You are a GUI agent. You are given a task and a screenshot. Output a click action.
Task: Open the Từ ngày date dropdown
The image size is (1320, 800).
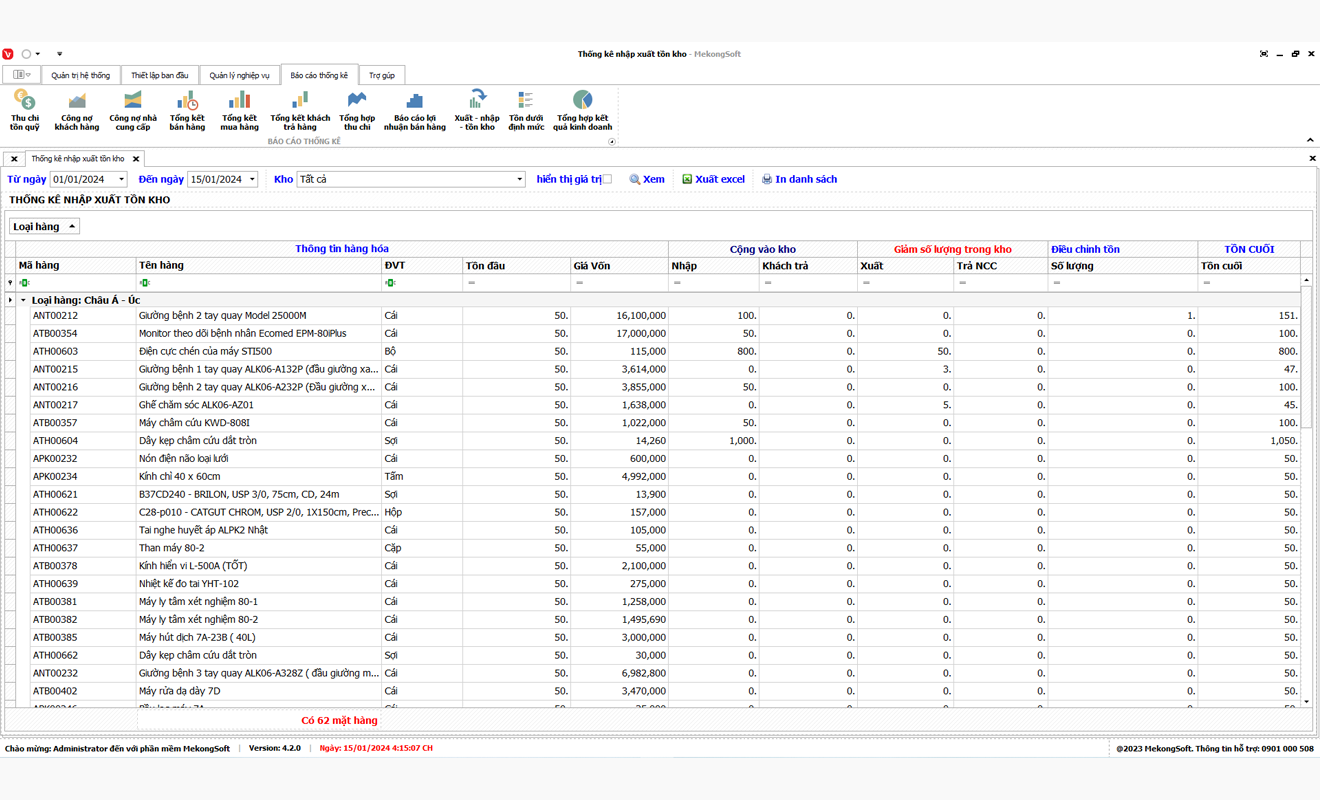tap(121, 179)
